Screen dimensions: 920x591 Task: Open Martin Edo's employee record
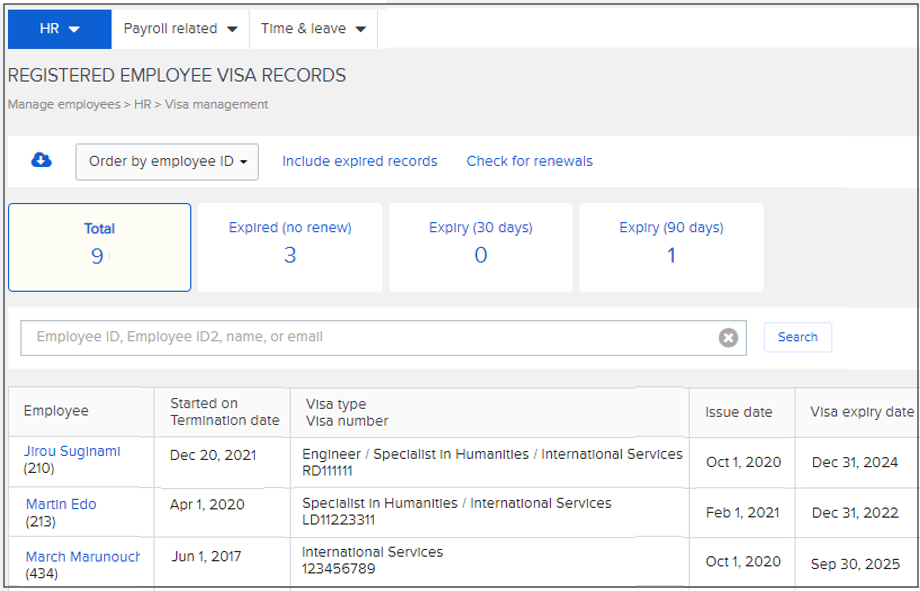[59, 504]
